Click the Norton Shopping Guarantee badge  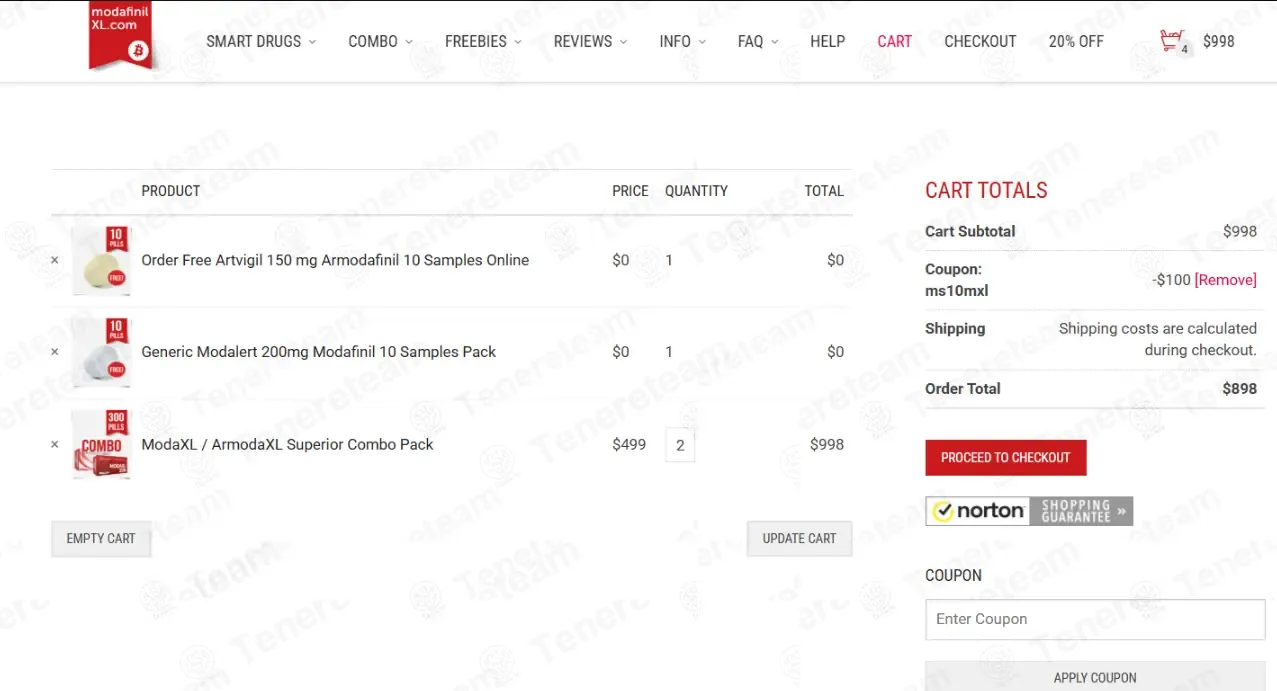click(x=1029, y=511)
